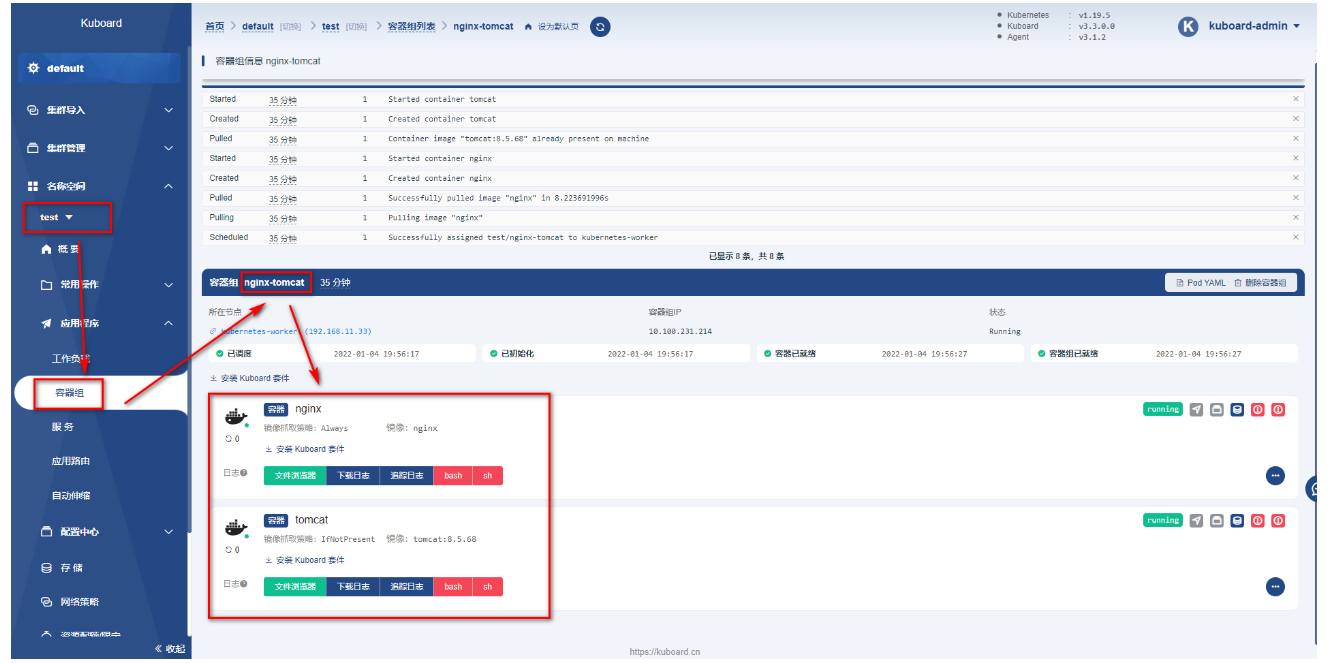The width and height of the screenshot is (1329, 663).
Task: Click the https://kuboard.cn footer link
Action: point(665,651)
